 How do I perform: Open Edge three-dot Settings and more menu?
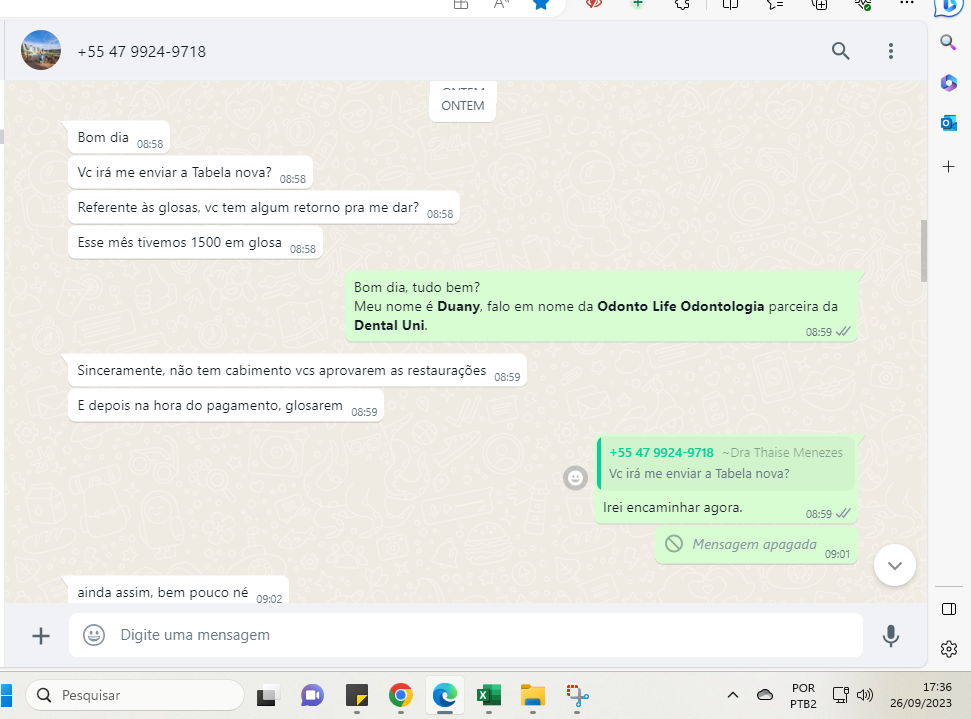[907, 4]
